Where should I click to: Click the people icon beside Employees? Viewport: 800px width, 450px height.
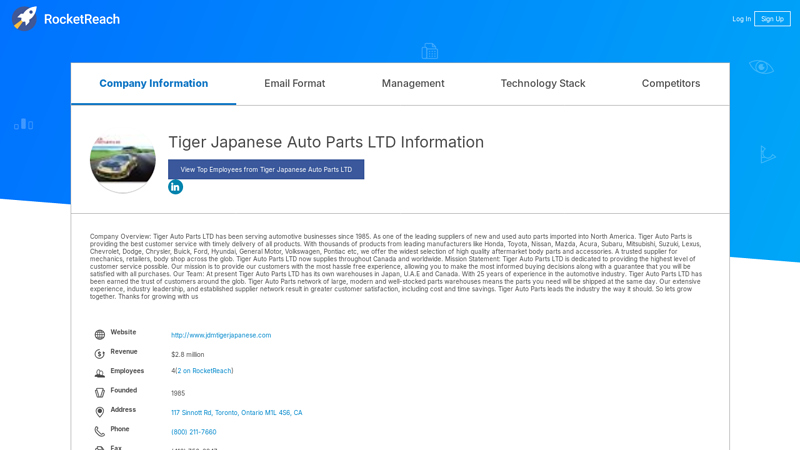coord(99,373)
